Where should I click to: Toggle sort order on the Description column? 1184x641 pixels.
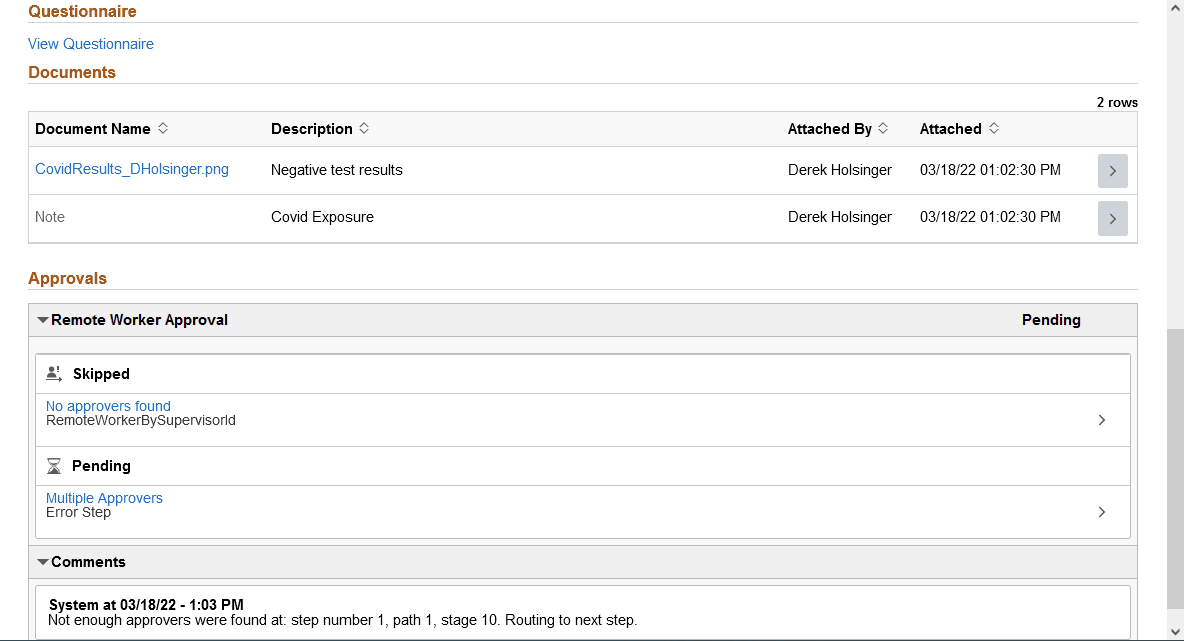(x=364, y=128)
